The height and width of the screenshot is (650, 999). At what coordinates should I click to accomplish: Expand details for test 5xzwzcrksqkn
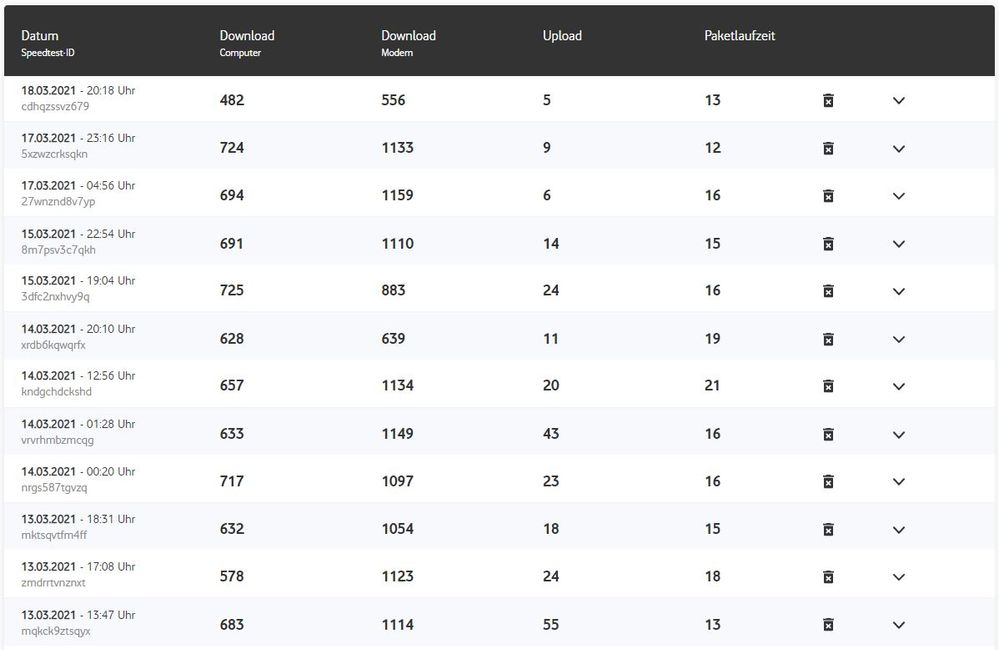[898, 148]
